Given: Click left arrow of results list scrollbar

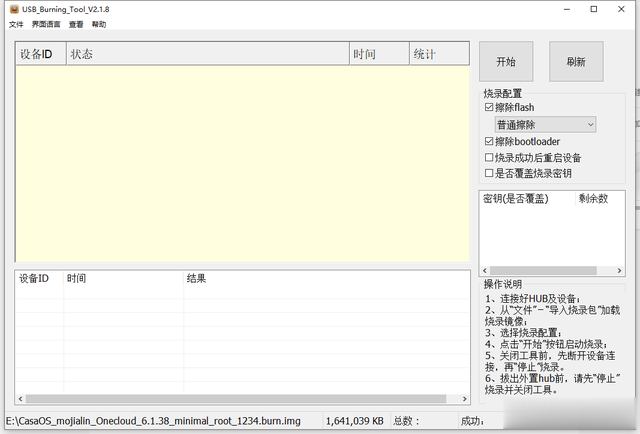Looking at the screenshot, I should 20,399.
